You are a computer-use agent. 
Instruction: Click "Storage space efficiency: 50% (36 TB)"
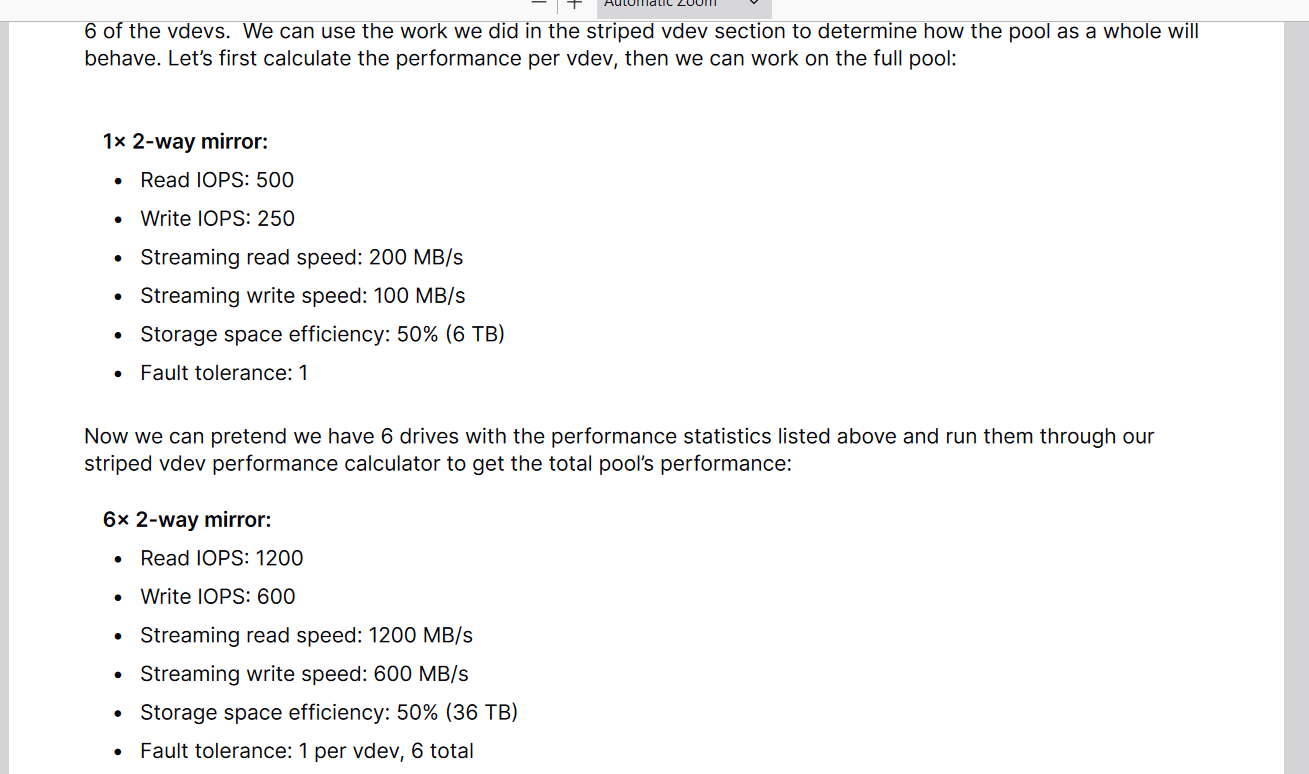click(328, 712)
